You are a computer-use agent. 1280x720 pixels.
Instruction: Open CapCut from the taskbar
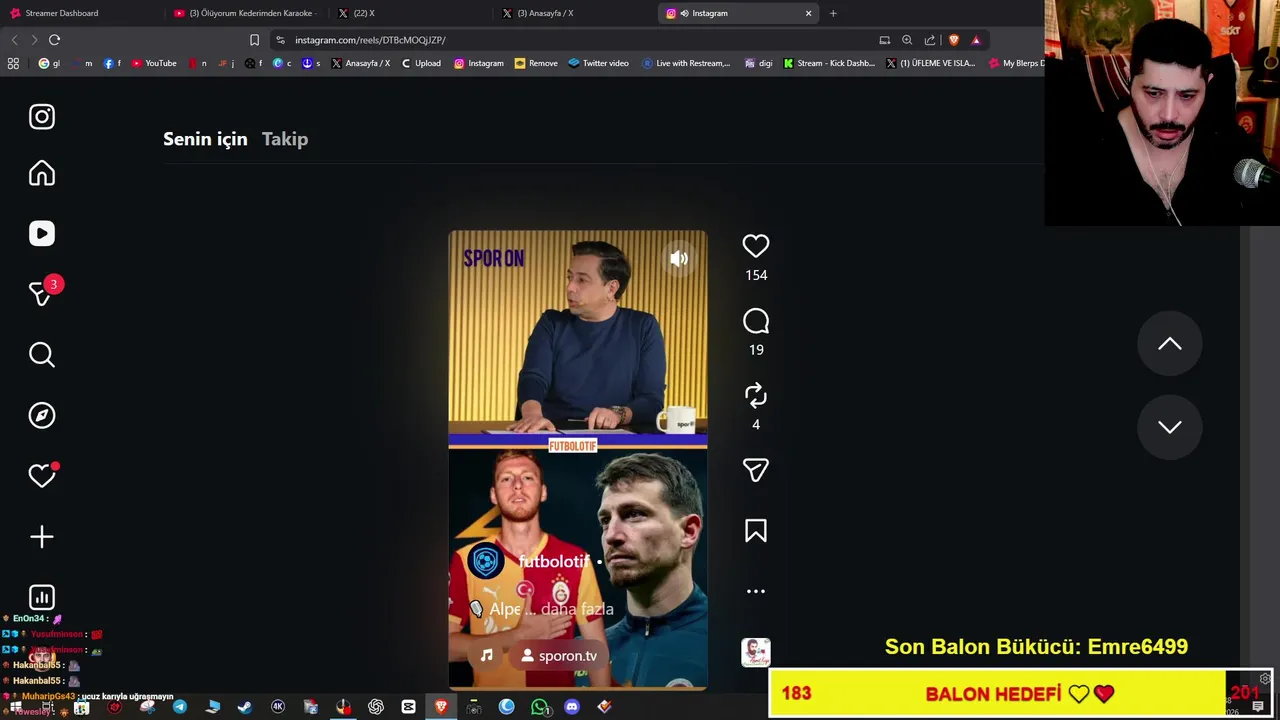pos(409,707)
